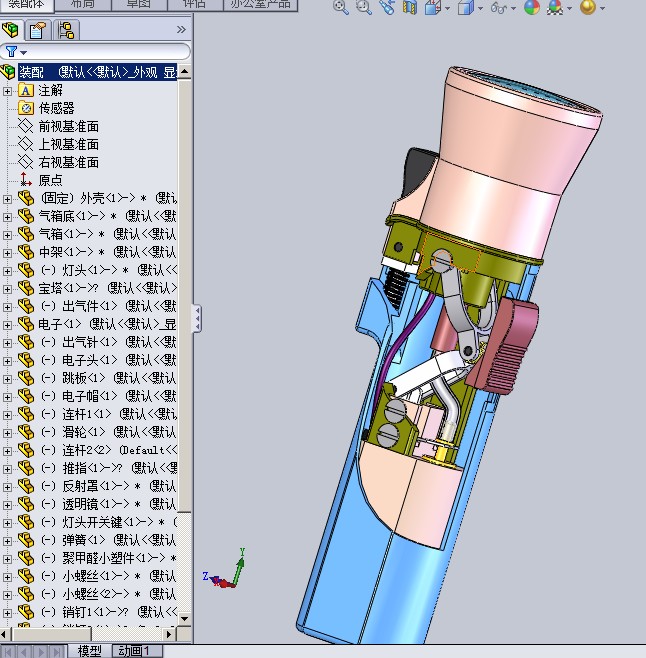This screenshot has width=646, height=658.
Task: Click inside the tree filter input field
Action: pos(107,52)
